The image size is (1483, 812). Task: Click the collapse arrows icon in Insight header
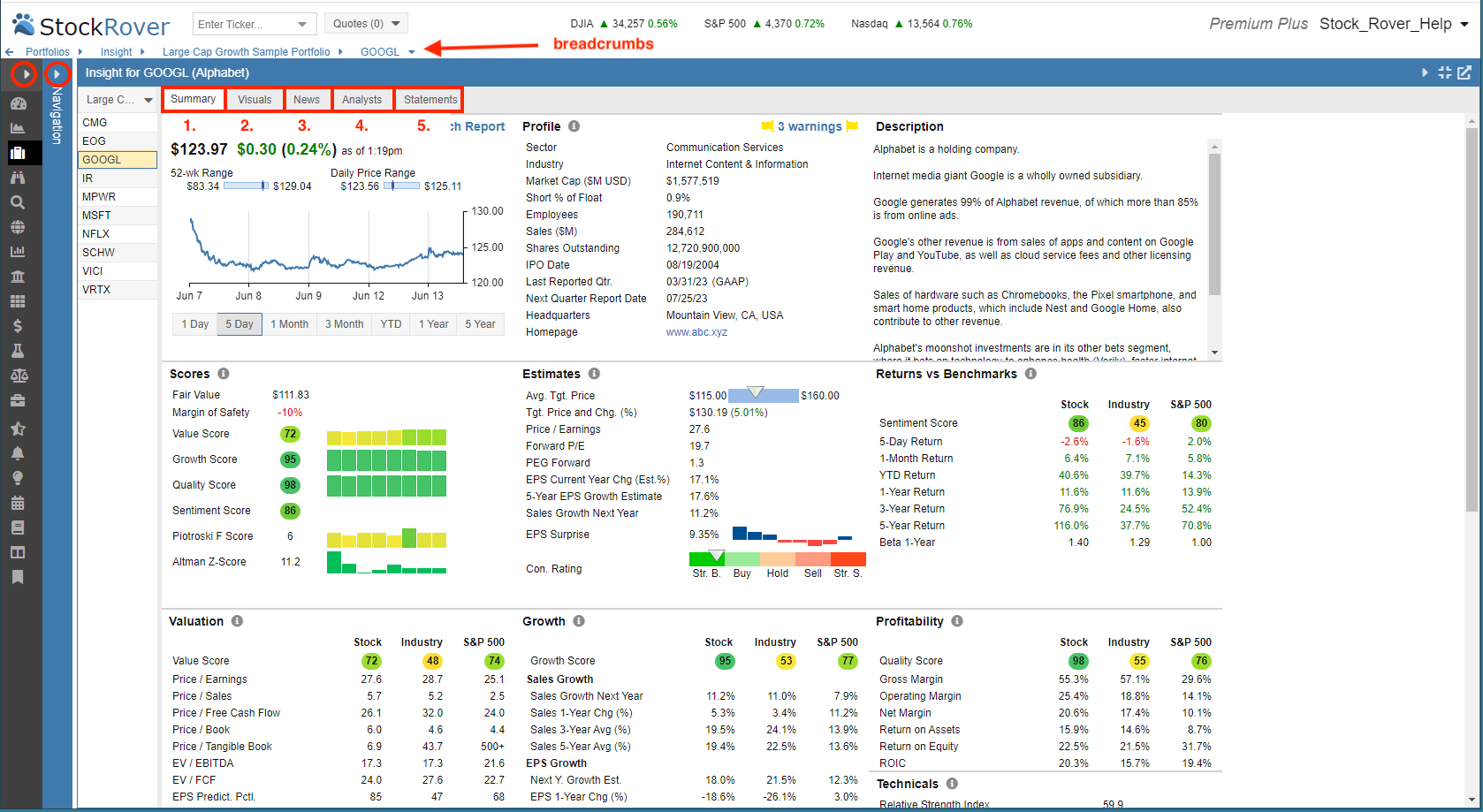click(x=1445, y=72)
